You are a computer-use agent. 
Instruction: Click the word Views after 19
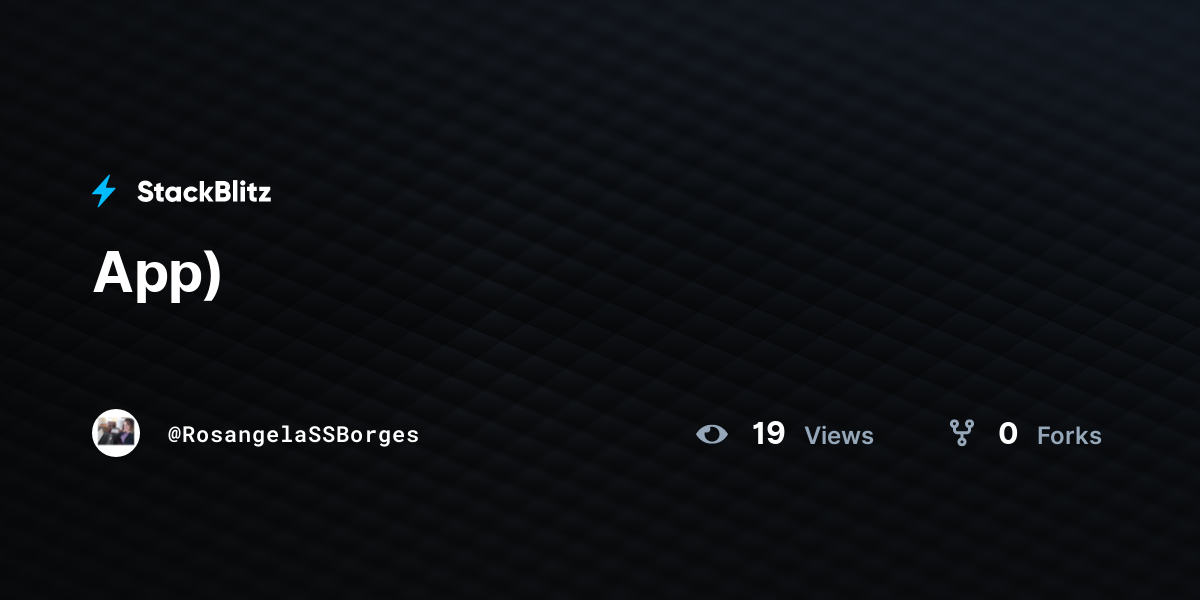pyautogui.click(x=839, y=436)
